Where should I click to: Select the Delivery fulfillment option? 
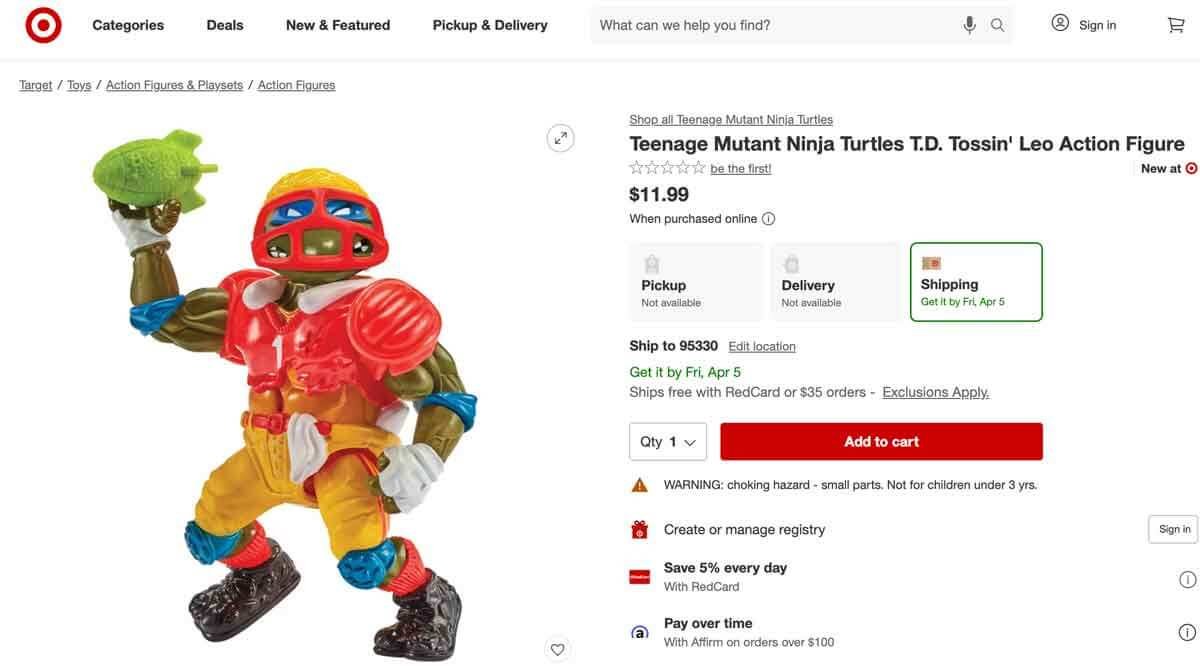(835, 282)
